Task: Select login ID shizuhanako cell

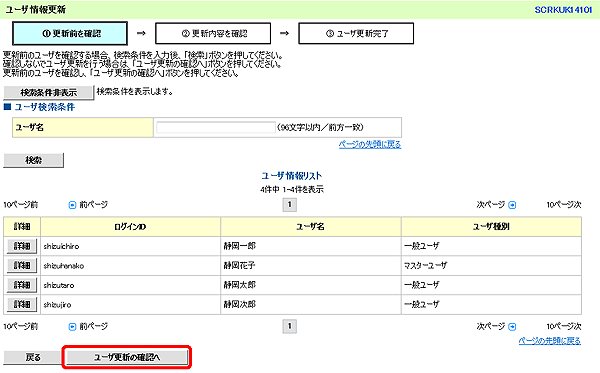Action: 130,266
